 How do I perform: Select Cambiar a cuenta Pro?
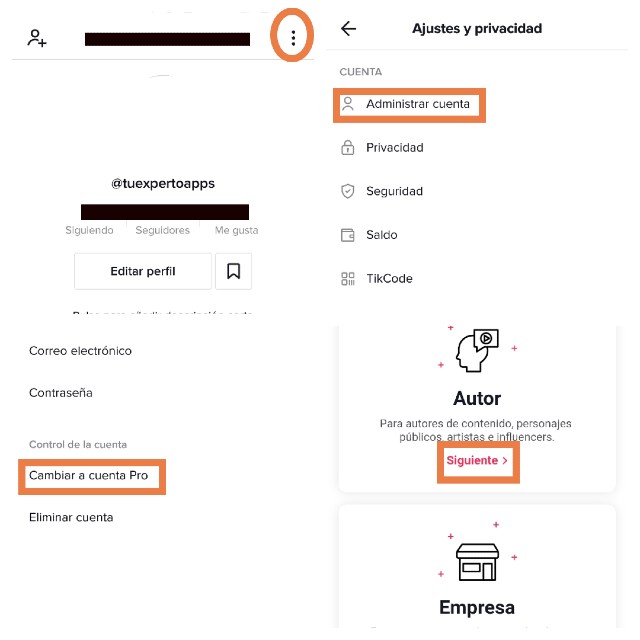pyautogui.click(x=88, y=475)
